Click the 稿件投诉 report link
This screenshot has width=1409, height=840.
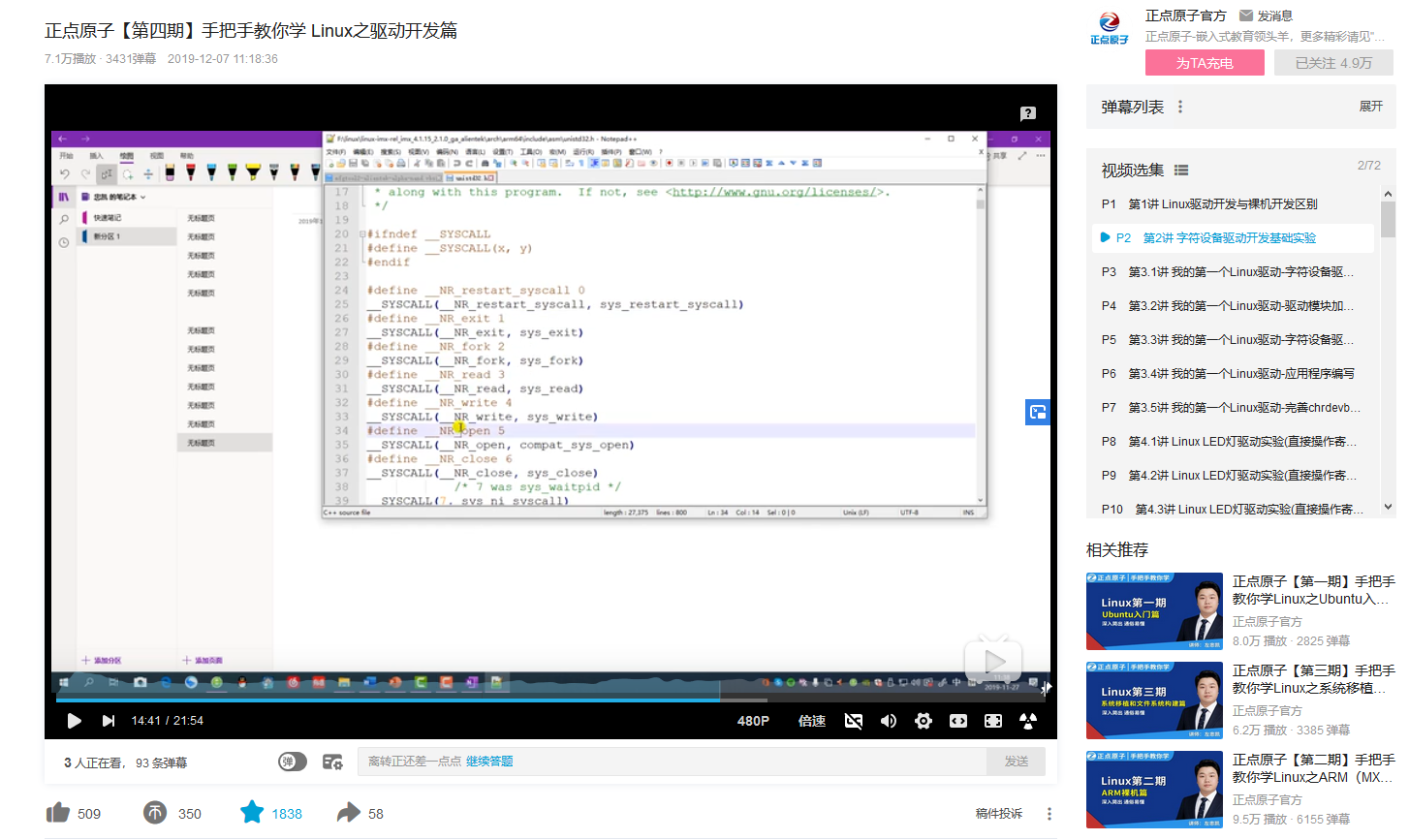tap(999, 814)
